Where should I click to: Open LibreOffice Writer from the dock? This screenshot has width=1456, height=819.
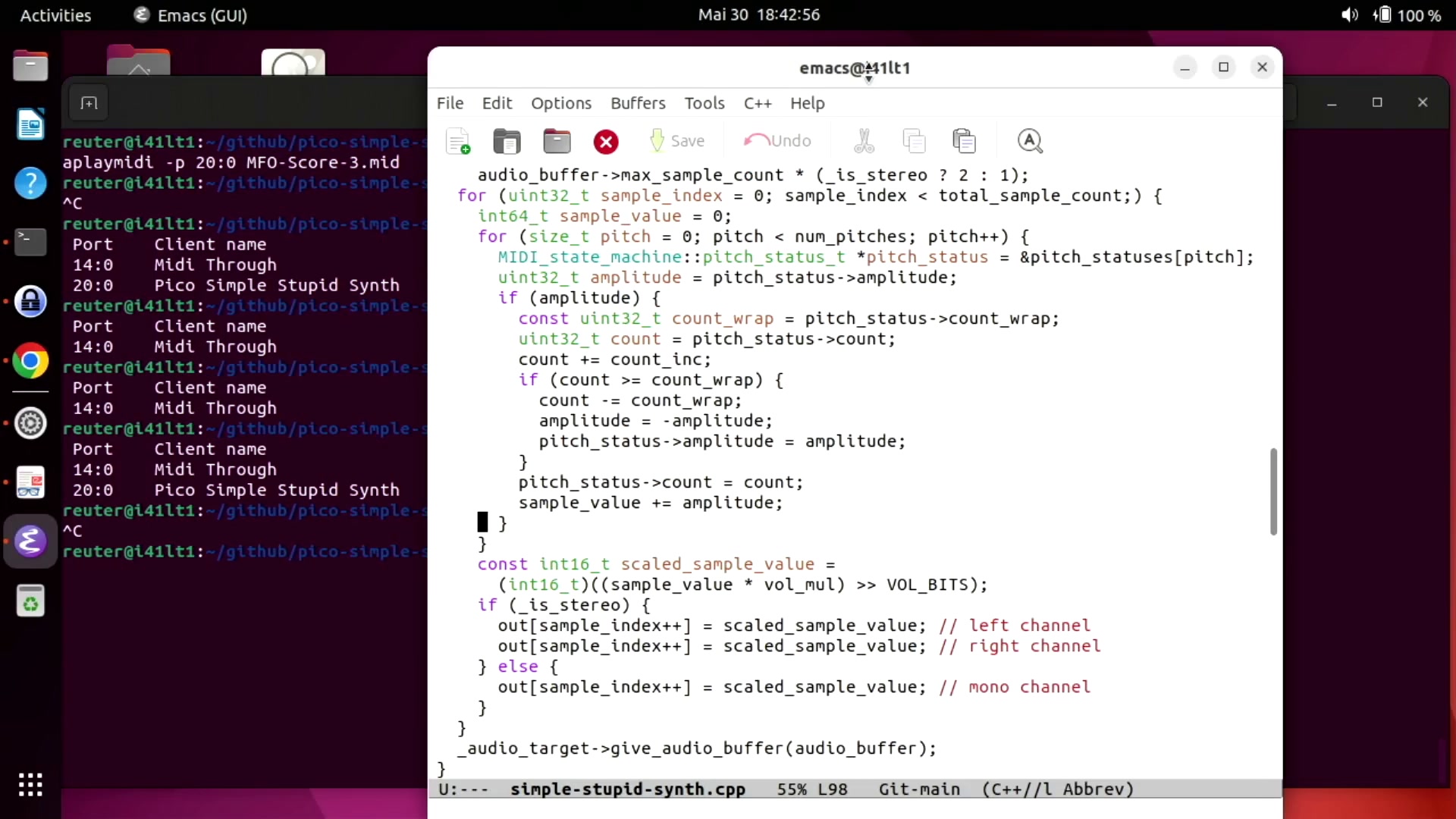click(x=30, y=124)
